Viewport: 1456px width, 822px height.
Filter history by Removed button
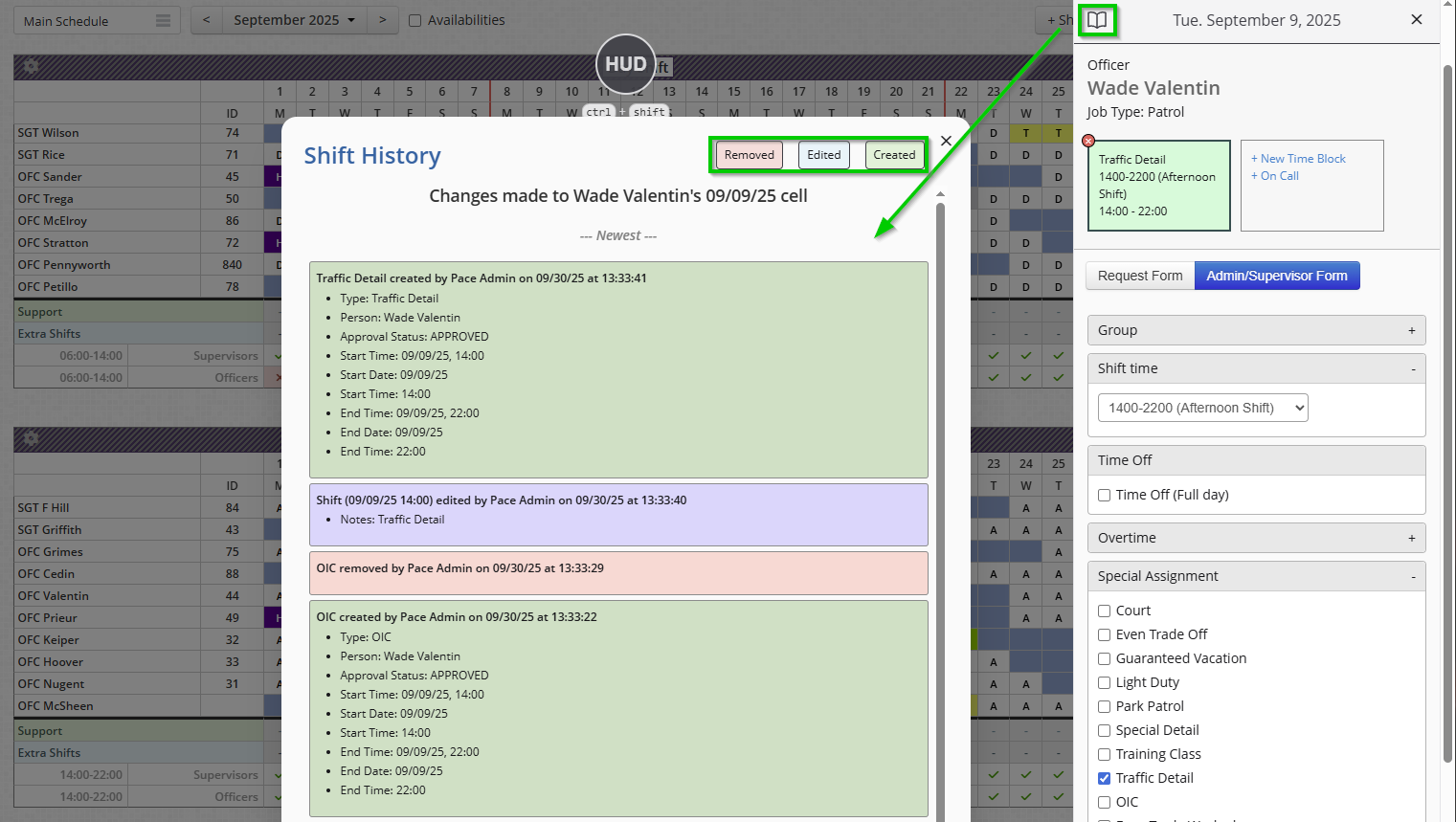pyautogui.click(x=749, y=155)
